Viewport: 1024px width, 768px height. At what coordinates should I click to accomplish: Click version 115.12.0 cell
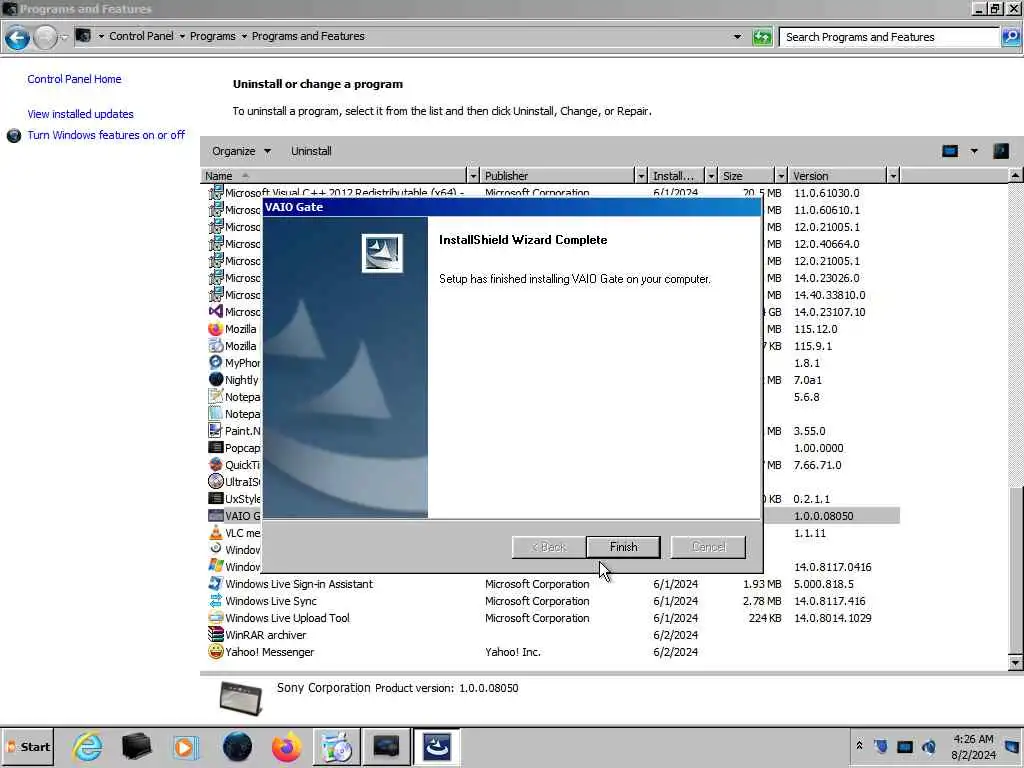coord(815,329)
